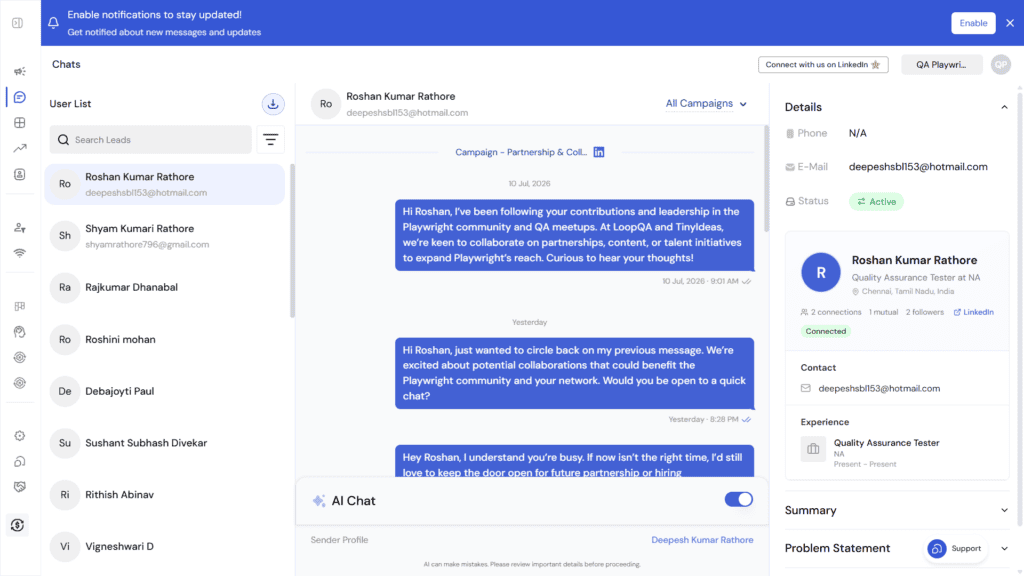Open the megaphone Campaigns icon in sidebar
The width and height of the screenshot is (1024, 576).
(x=20, y=71)
